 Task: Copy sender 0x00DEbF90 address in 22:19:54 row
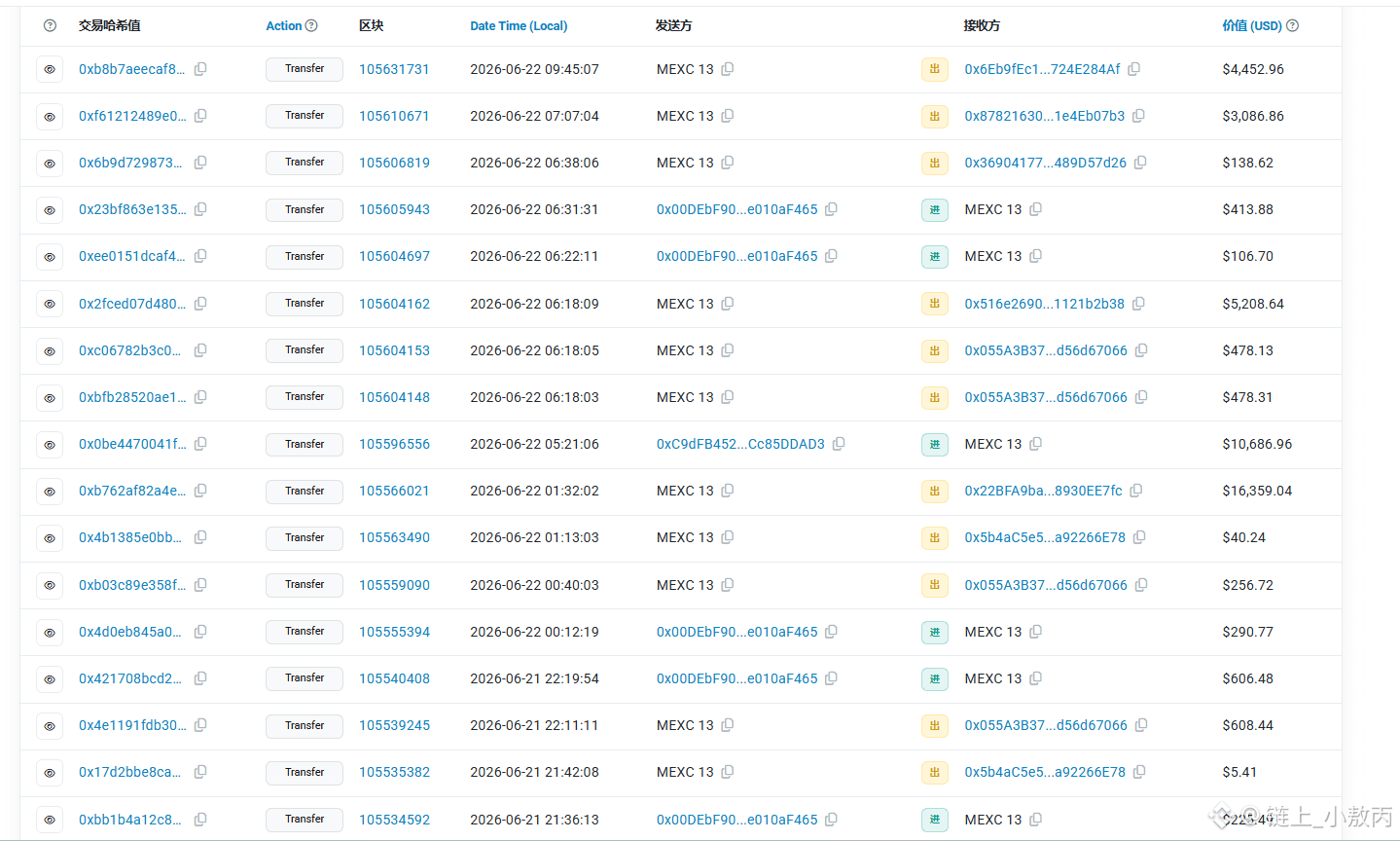pyautogui.click(x=832, y=678)
